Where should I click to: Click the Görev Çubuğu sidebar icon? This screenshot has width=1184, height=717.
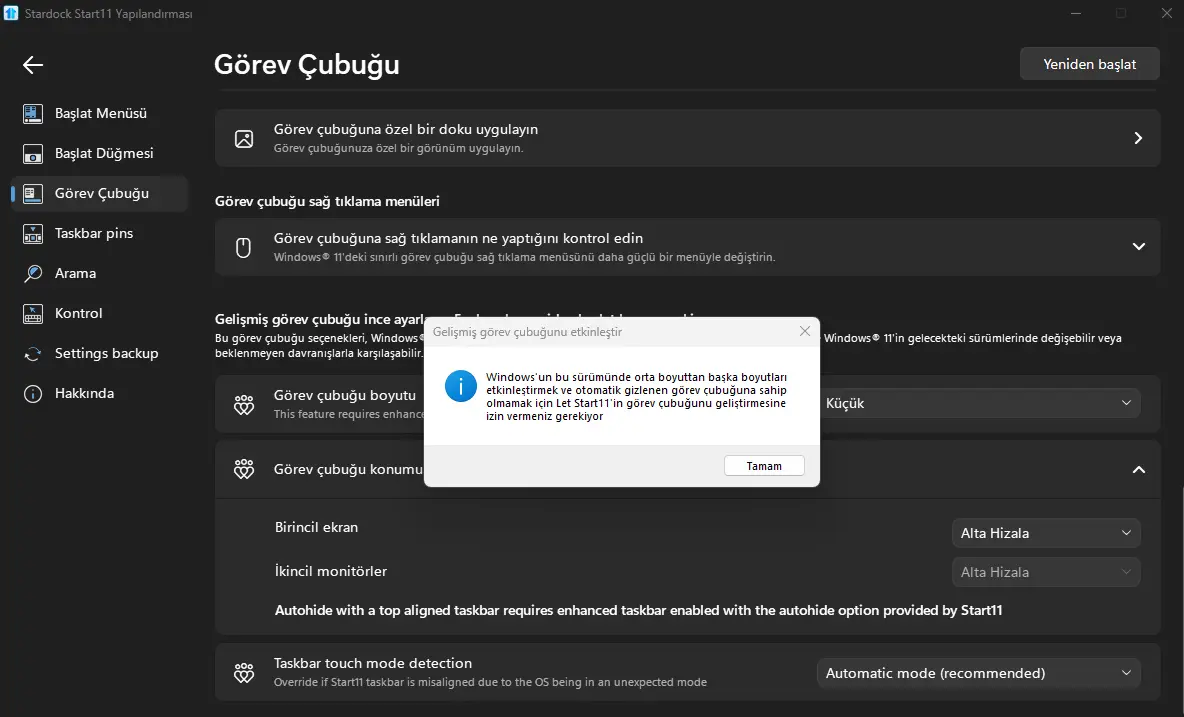pyautogui.click(x=32, y=193)
